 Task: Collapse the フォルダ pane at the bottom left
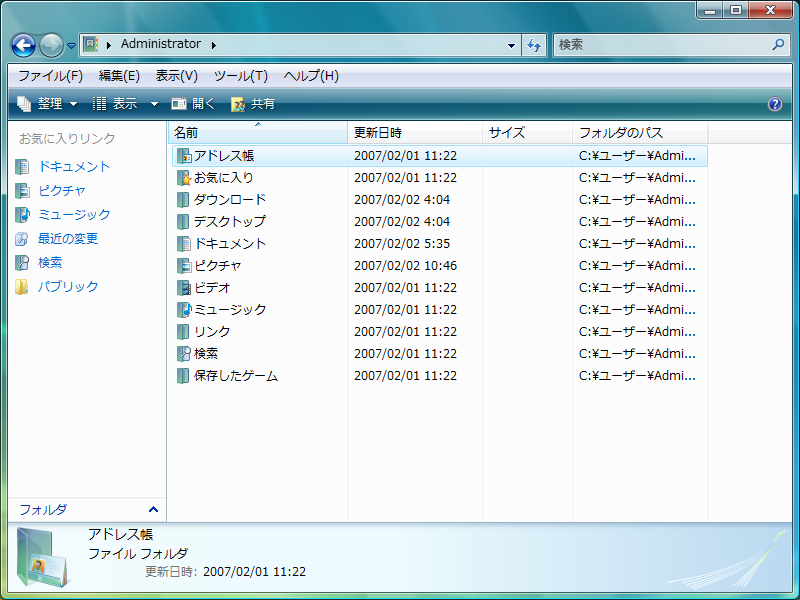tap(150, 510)
